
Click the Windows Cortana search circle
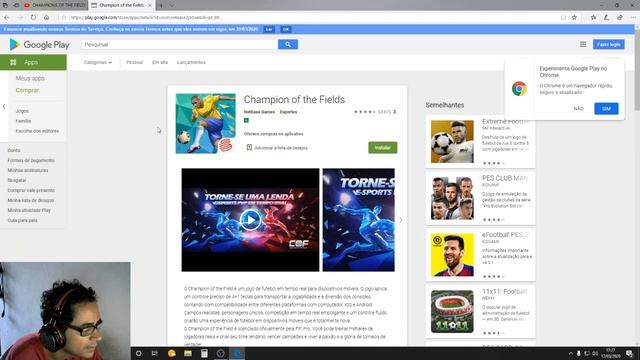point(138,353)
